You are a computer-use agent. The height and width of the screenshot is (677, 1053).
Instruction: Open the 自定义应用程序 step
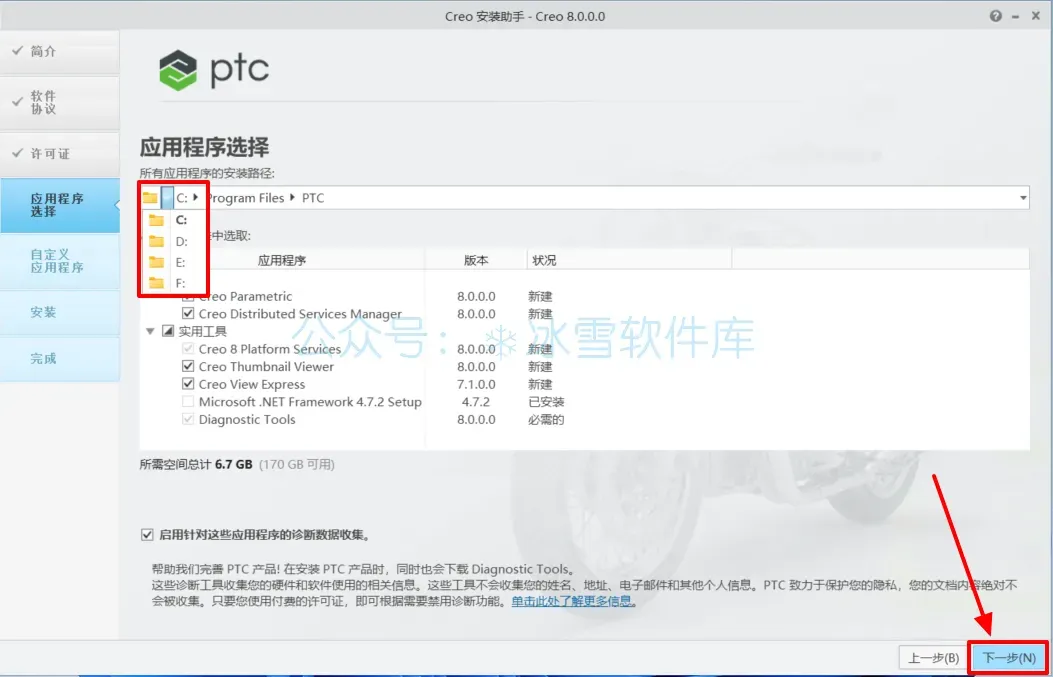pos(60,261)
